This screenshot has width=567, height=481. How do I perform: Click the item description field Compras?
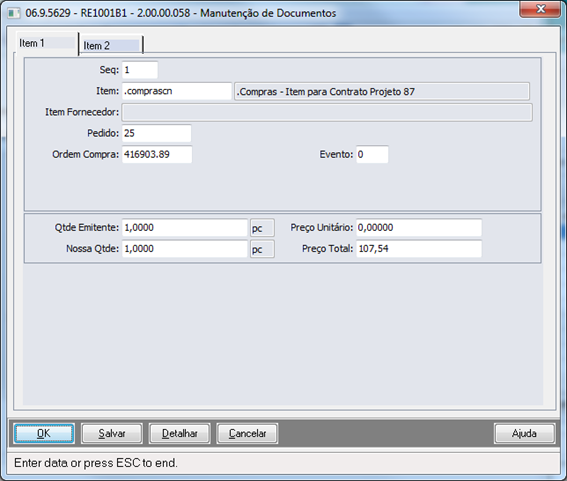[x=382, y=91]
